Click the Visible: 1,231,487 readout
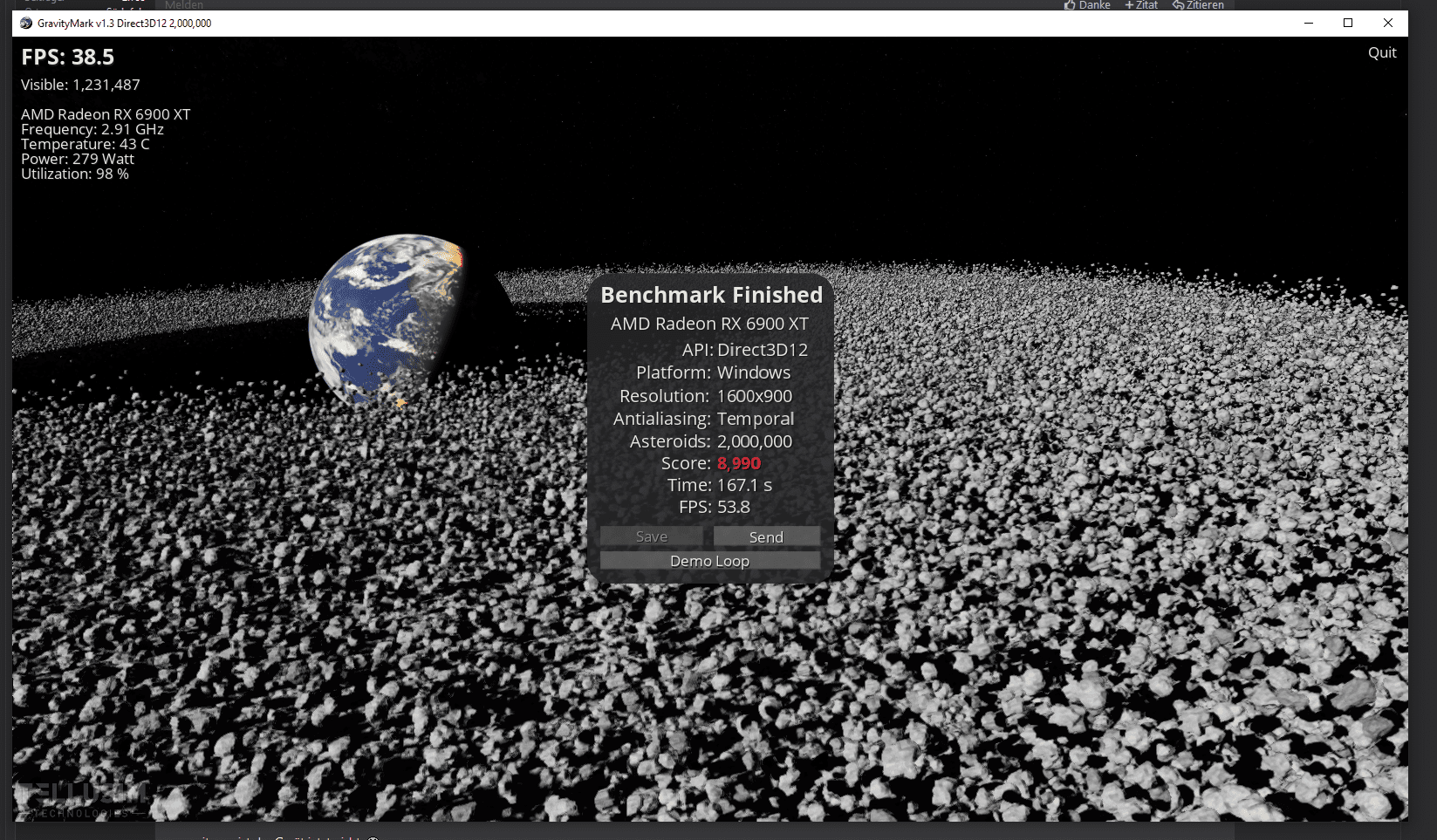 tap(80, 85)
